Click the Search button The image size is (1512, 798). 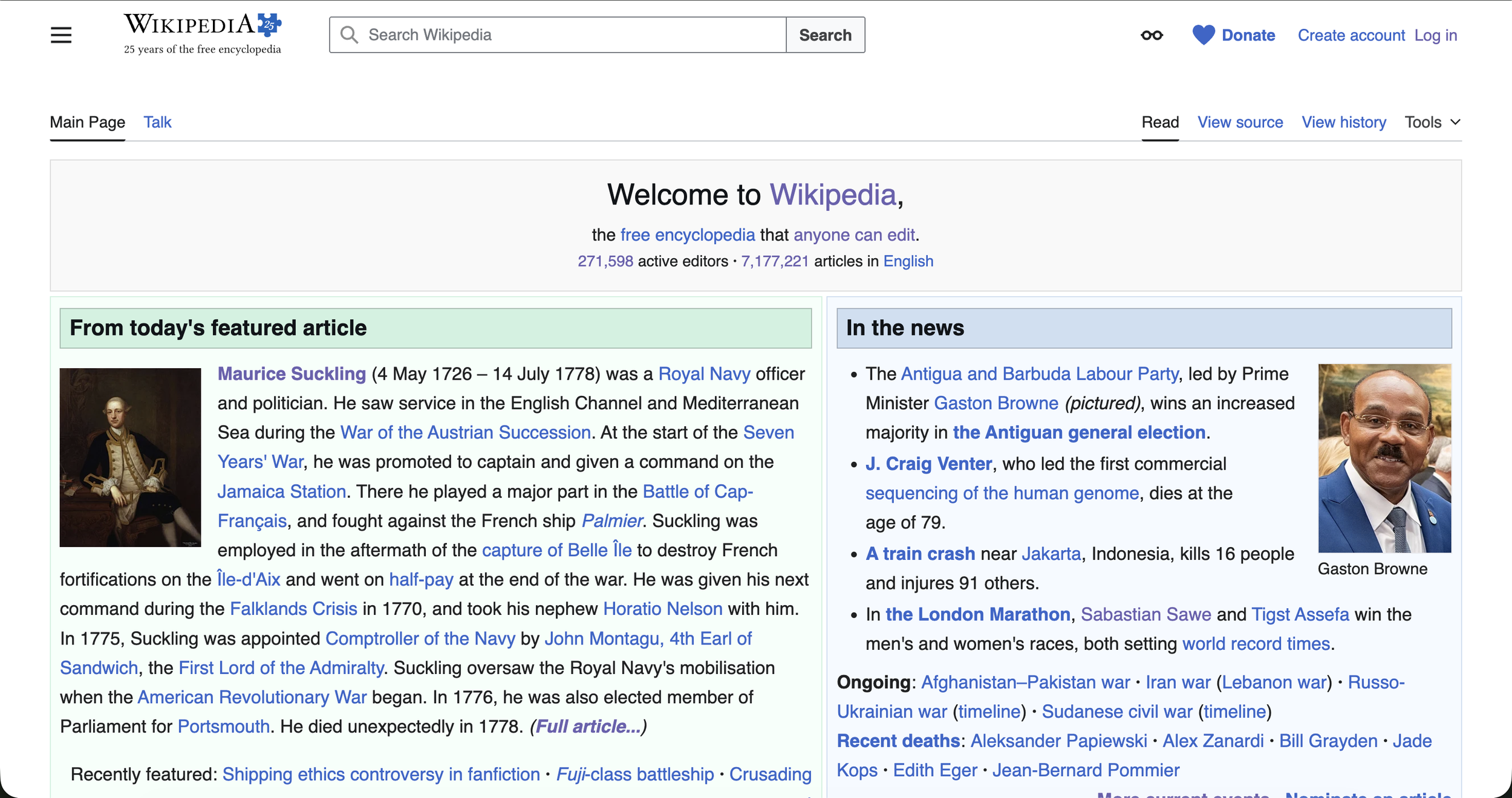coord(825,35)
